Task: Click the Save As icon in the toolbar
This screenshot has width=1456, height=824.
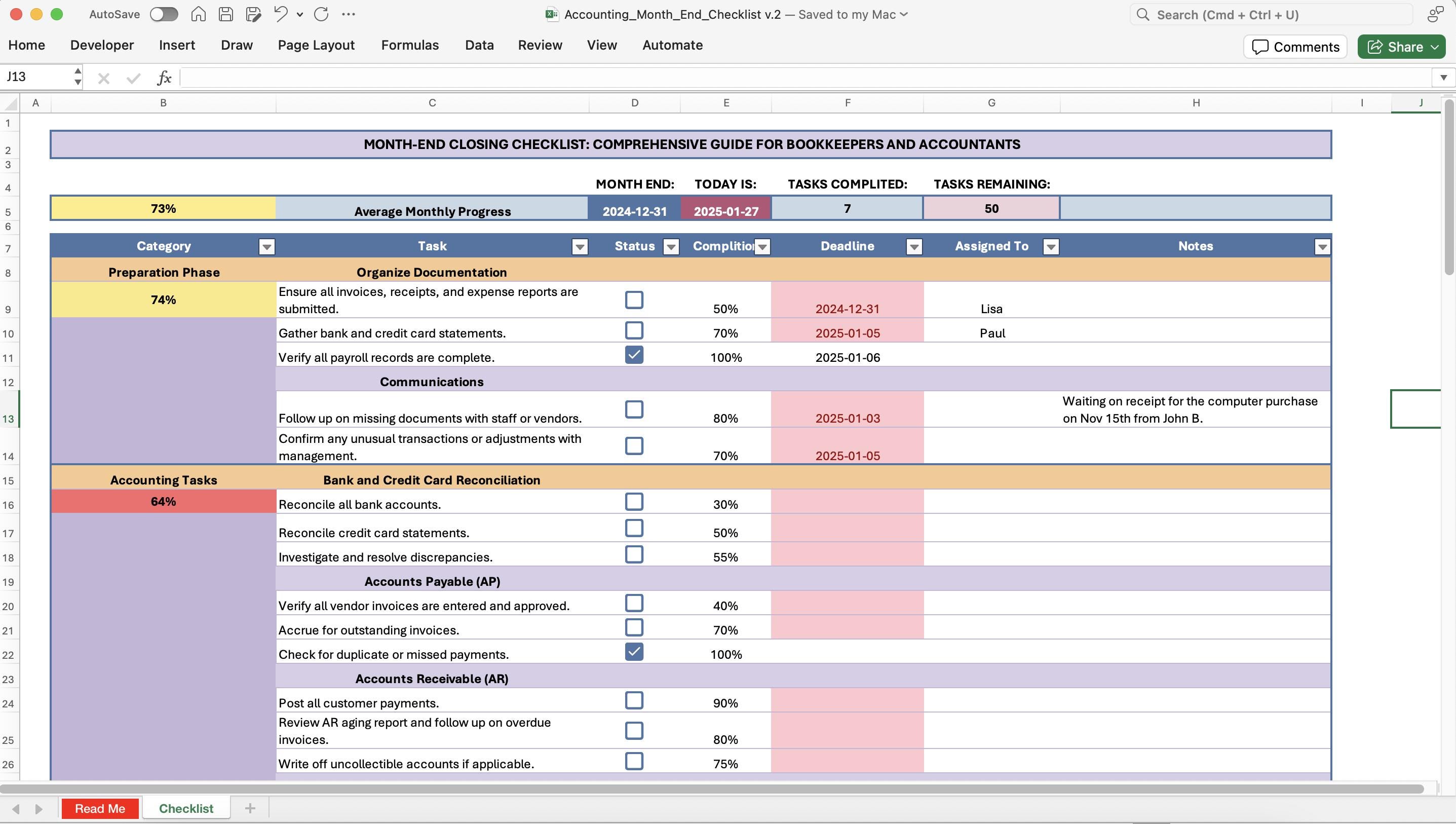Action: pos(253,14)
